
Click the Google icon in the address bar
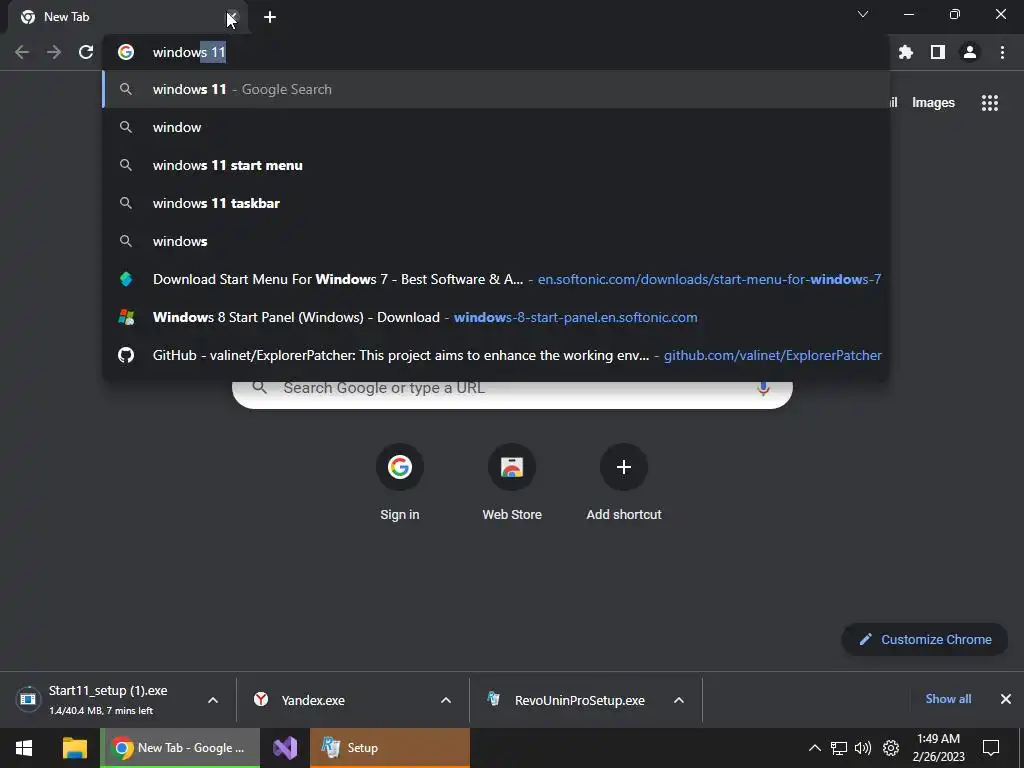pyautogui.click(x=126, y=52)
